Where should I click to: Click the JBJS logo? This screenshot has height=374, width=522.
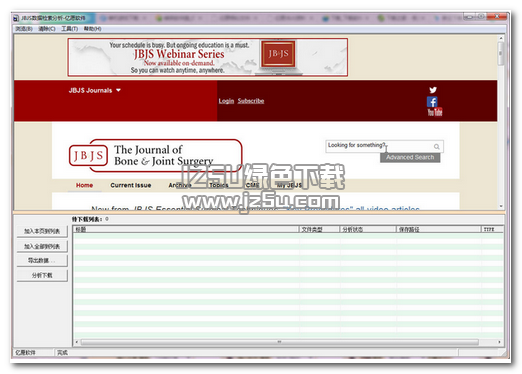155,155
